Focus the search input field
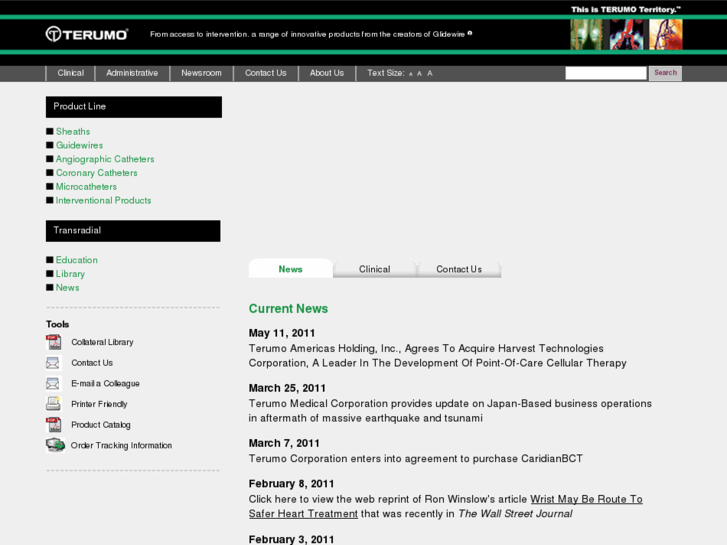 606,73
